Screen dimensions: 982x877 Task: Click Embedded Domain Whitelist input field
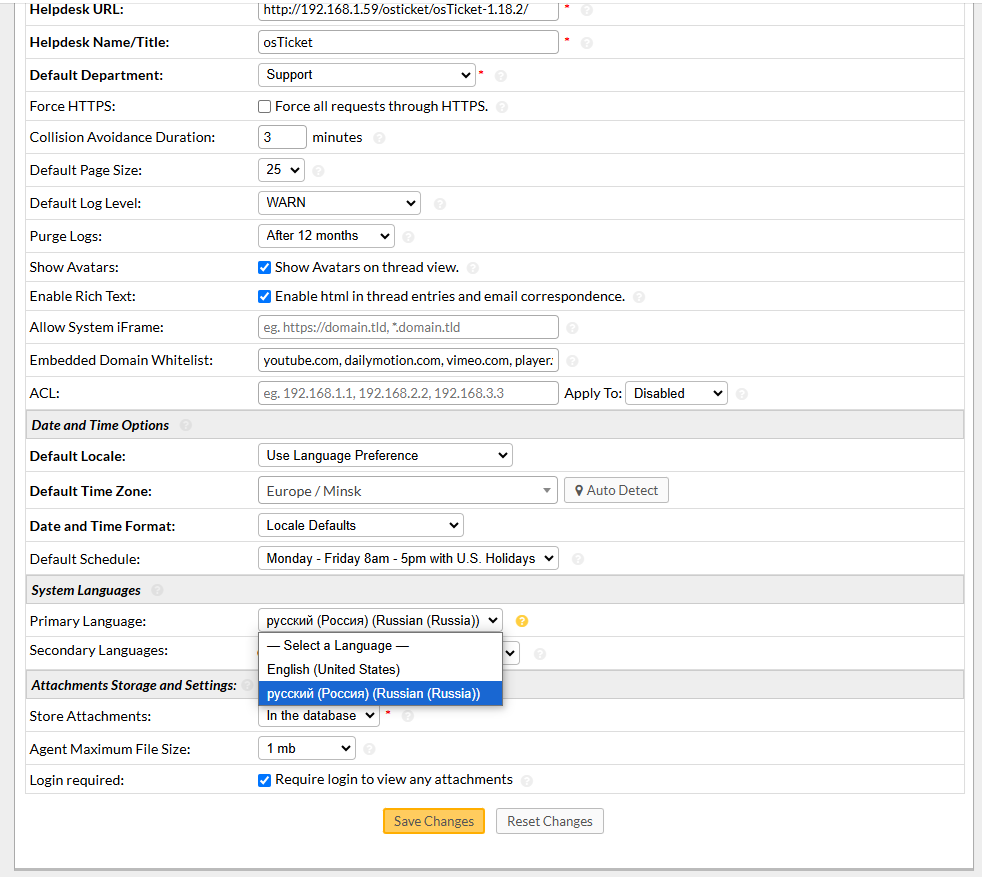click(408, 361)
